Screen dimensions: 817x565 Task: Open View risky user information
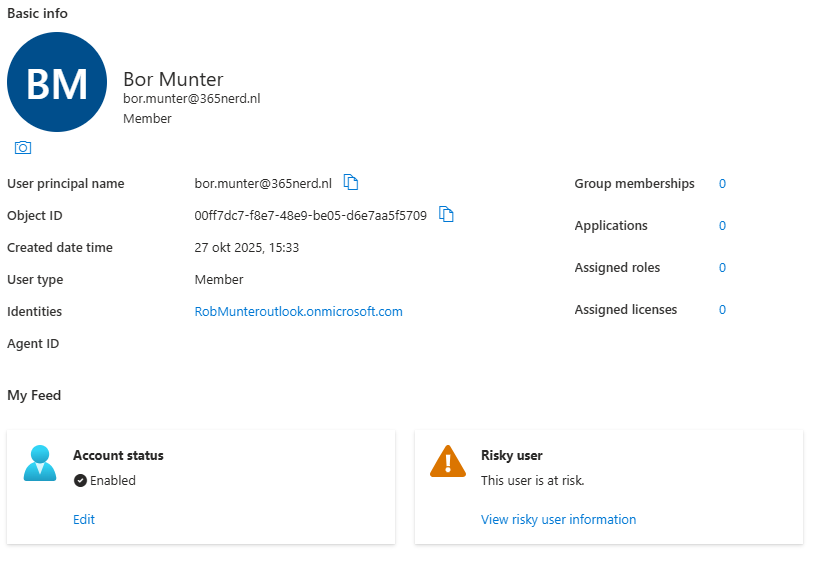click(x=558, y=520)
